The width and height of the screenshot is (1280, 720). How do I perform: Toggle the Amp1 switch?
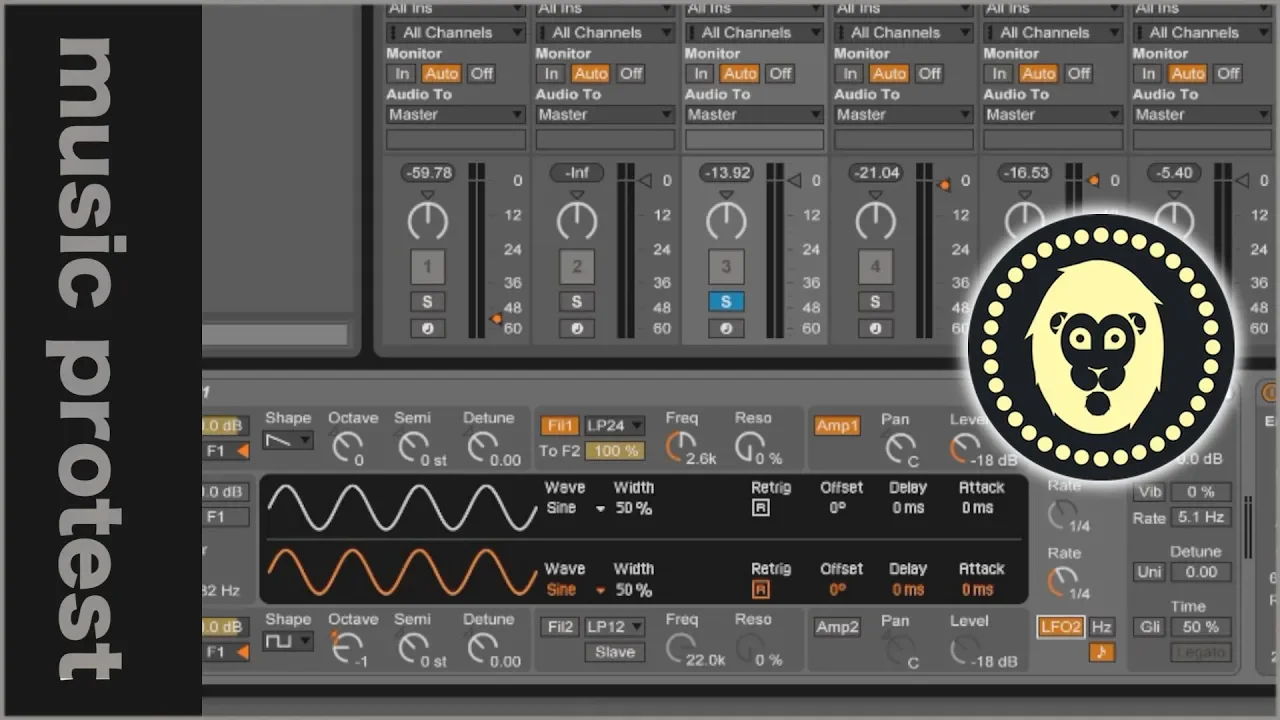coord(837,426)
